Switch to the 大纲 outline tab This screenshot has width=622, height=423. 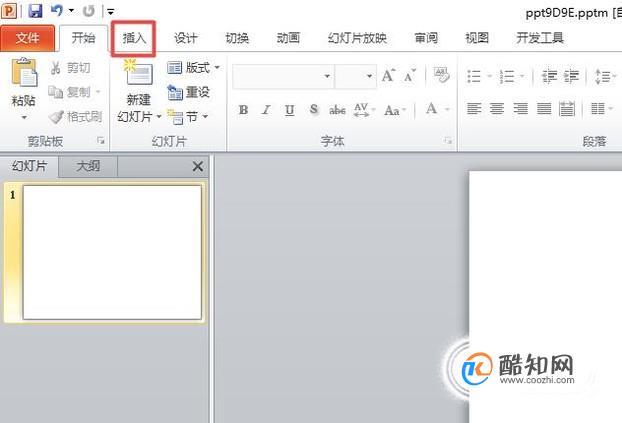click(x=88, y=166)
